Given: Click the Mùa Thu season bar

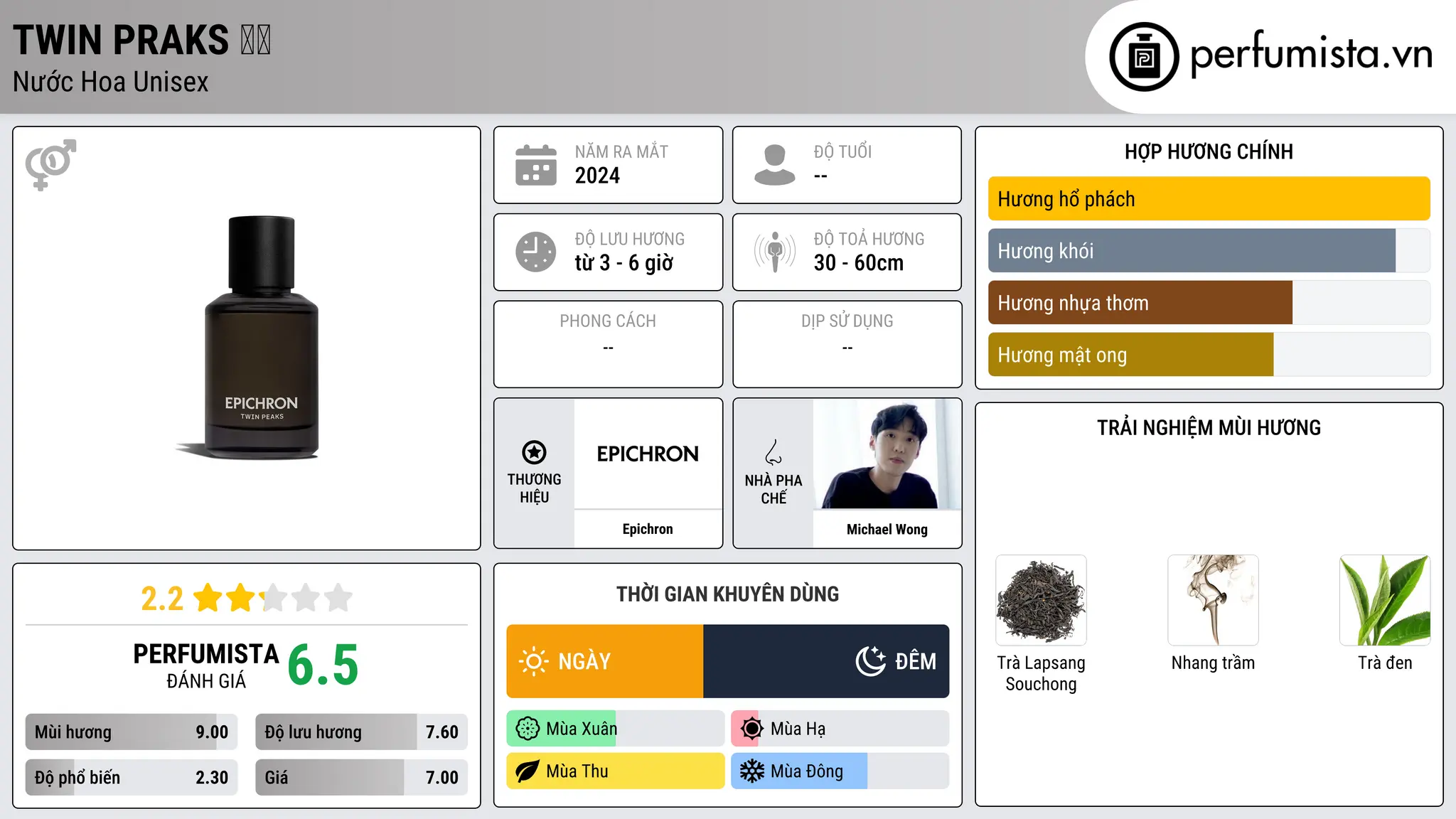Looking at the screenshot, I should (615, 771).
